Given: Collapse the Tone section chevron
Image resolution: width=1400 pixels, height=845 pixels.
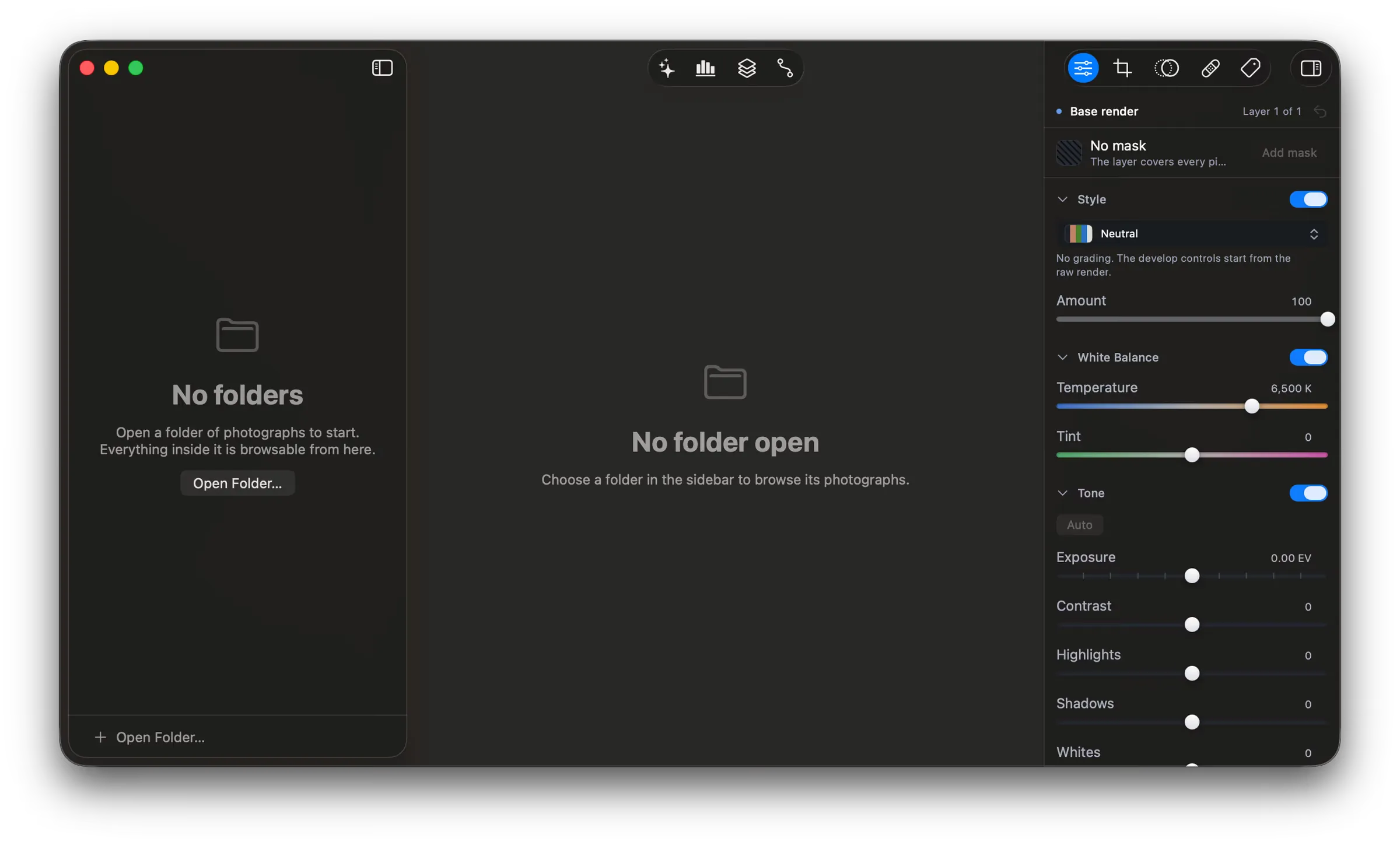Looking at the screenshot, I should (1062, 493).
